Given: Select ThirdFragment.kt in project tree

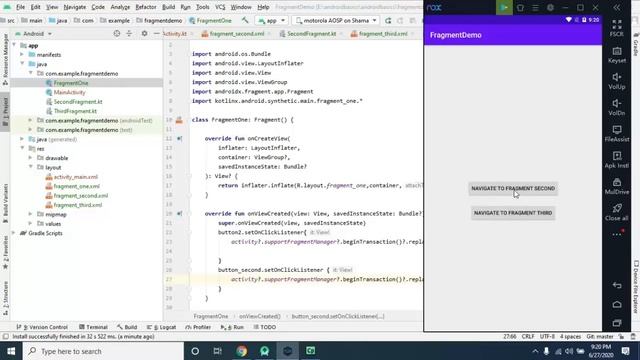Looking at the screenshot, I should click(75, 111).
